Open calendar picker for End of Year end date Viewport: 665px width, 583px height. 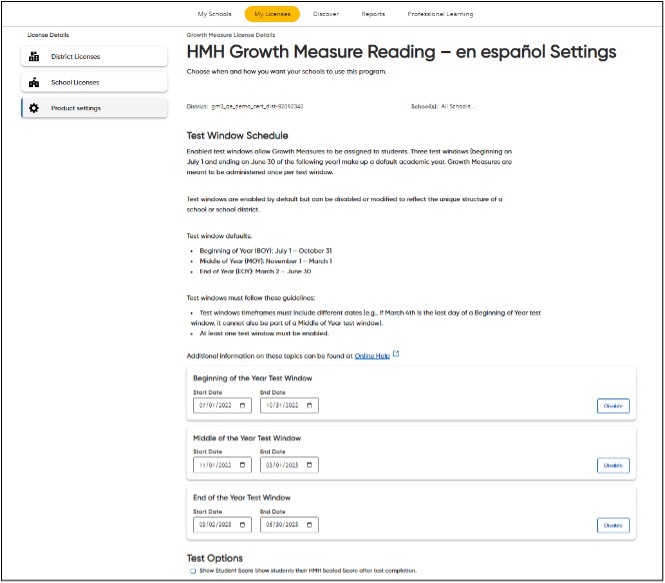(309, 525)
